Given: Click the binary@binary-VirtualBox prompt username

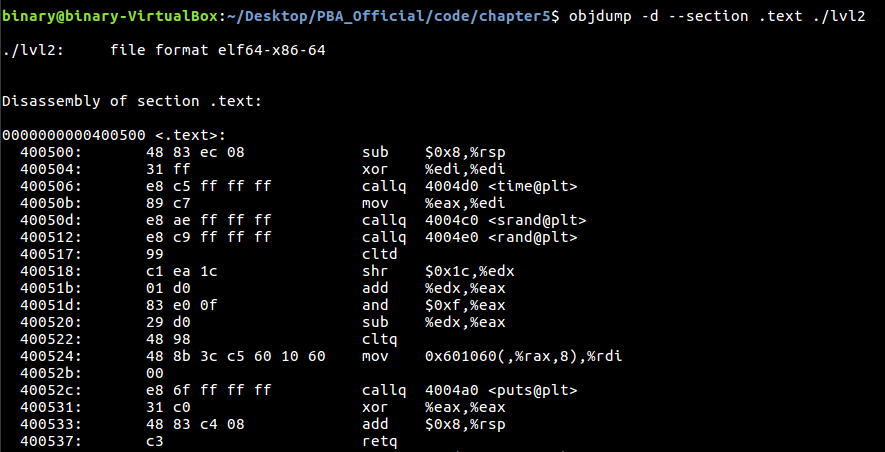Looking at the screenshot, I should (110, 16).
